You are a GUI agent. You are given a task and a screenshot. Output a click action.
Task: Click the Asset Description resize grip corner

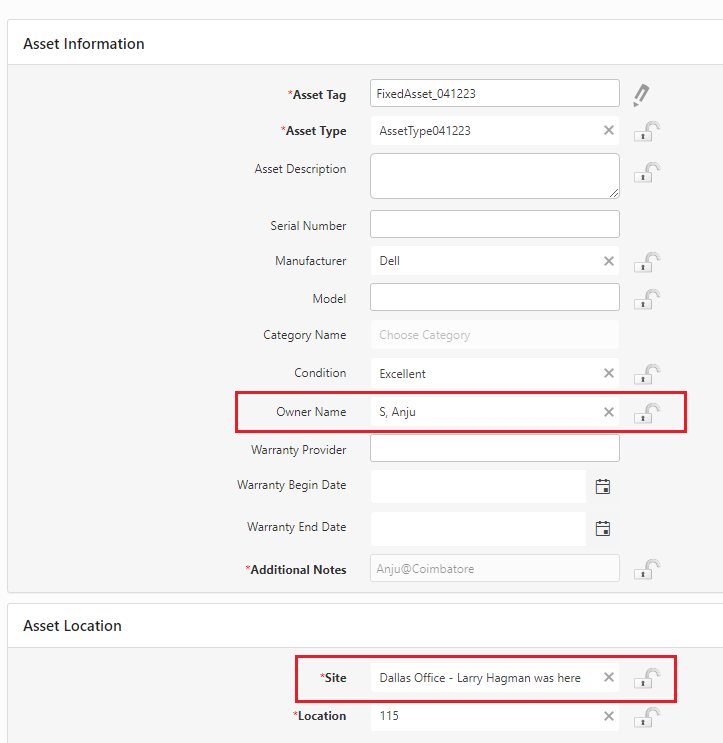tap(614, 193)
